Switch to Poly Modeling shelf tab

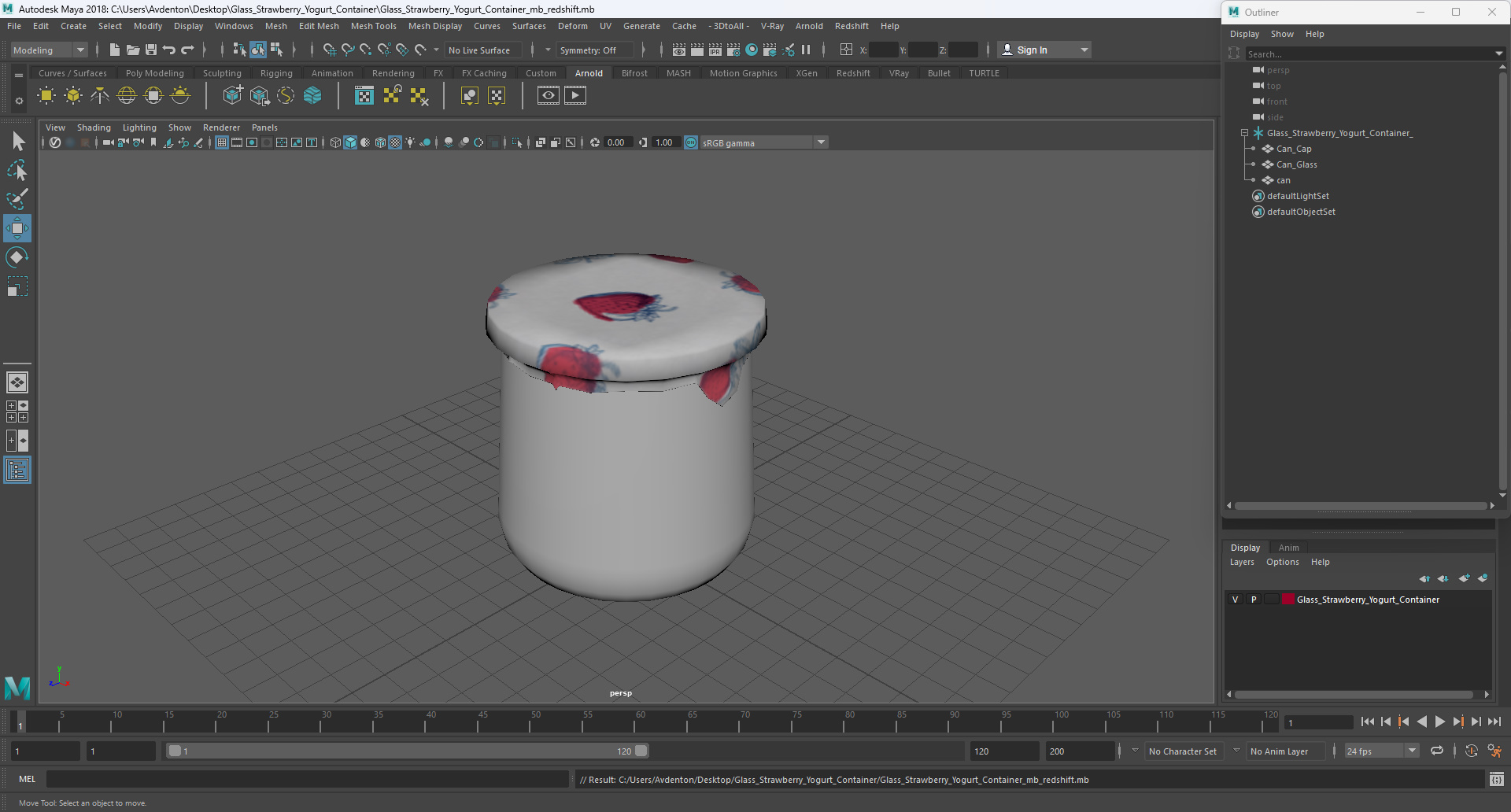[x=155, y=73]
